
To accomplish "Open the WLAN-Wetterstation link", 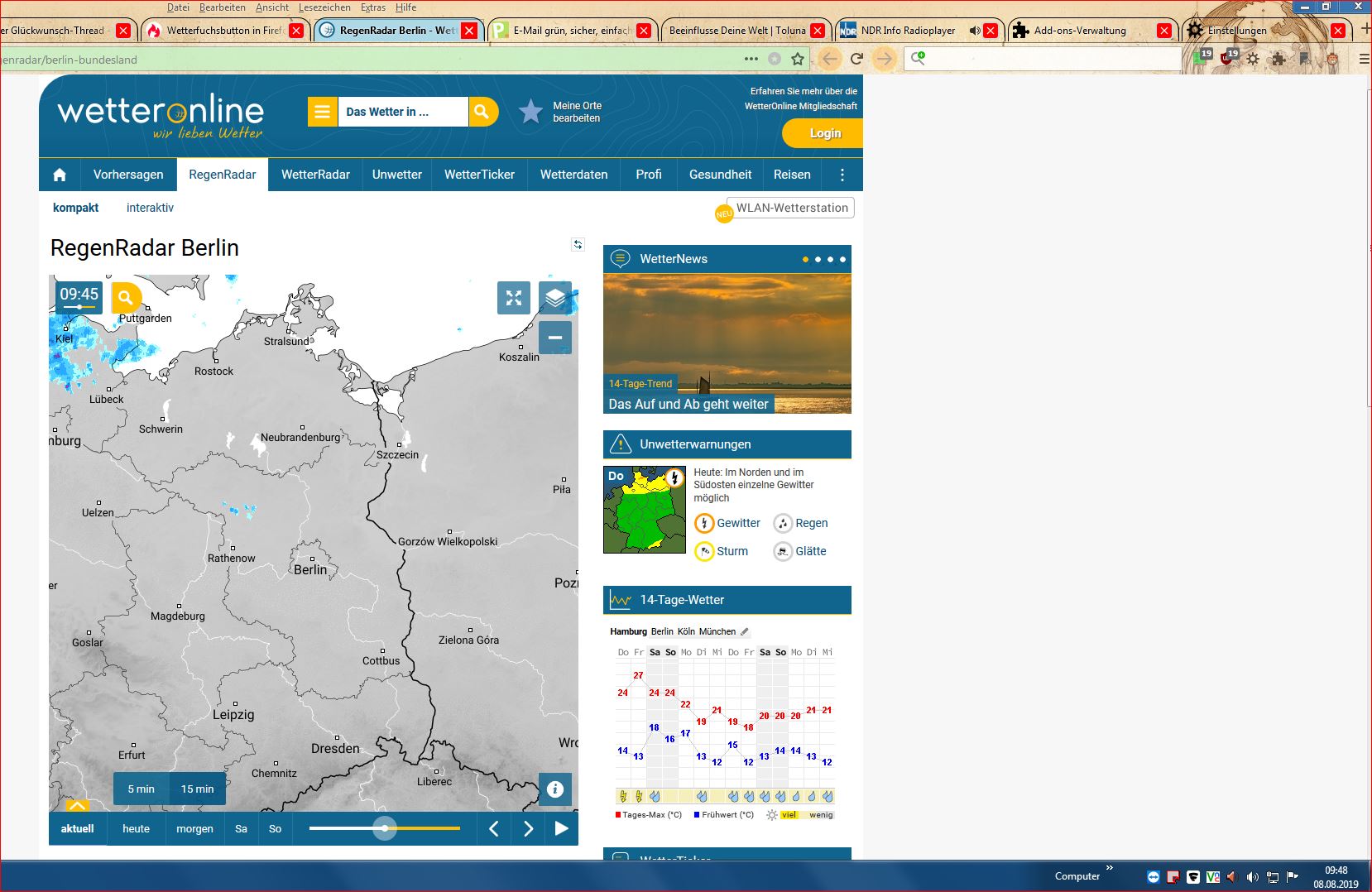I will pyautogui.click(x=791, y=208).
